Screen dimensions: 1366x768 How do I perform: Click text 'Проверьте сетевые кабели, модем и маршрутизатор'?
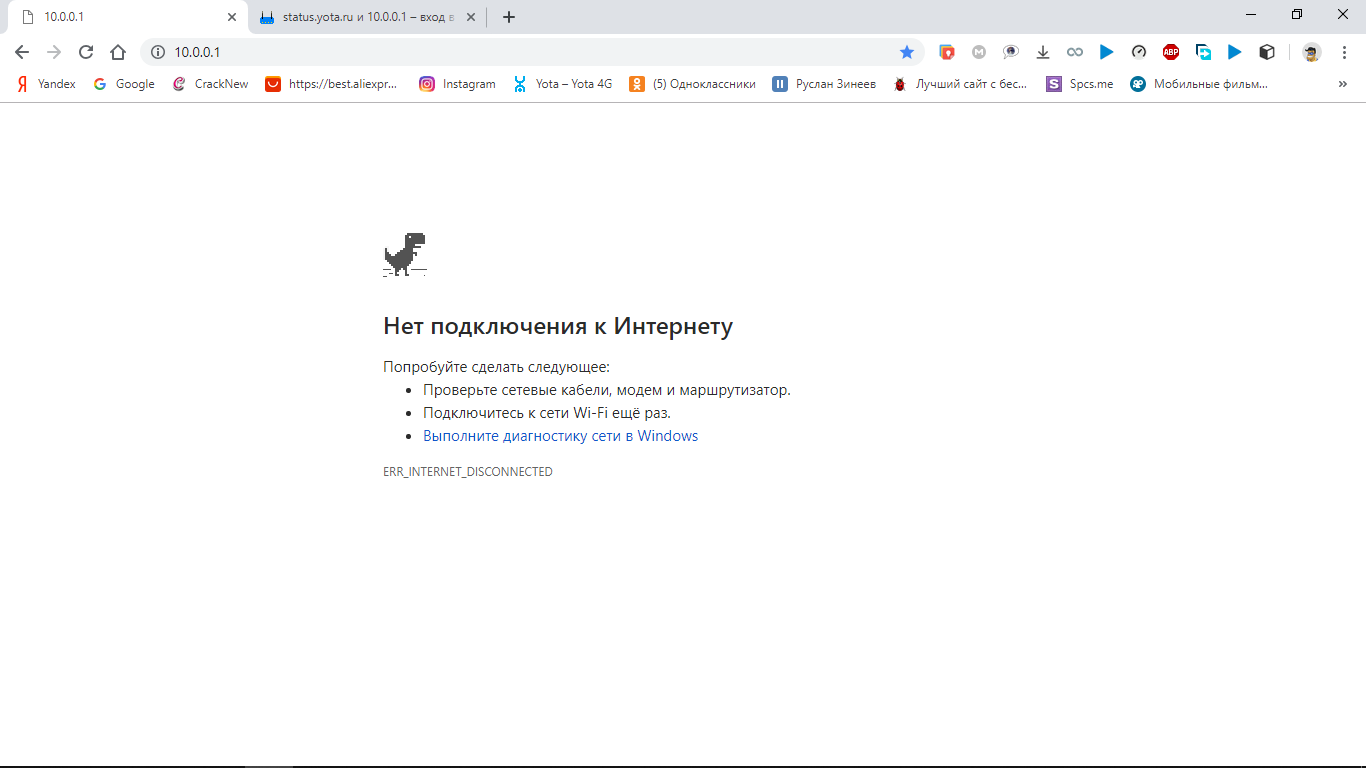click(x=606, y=390)
